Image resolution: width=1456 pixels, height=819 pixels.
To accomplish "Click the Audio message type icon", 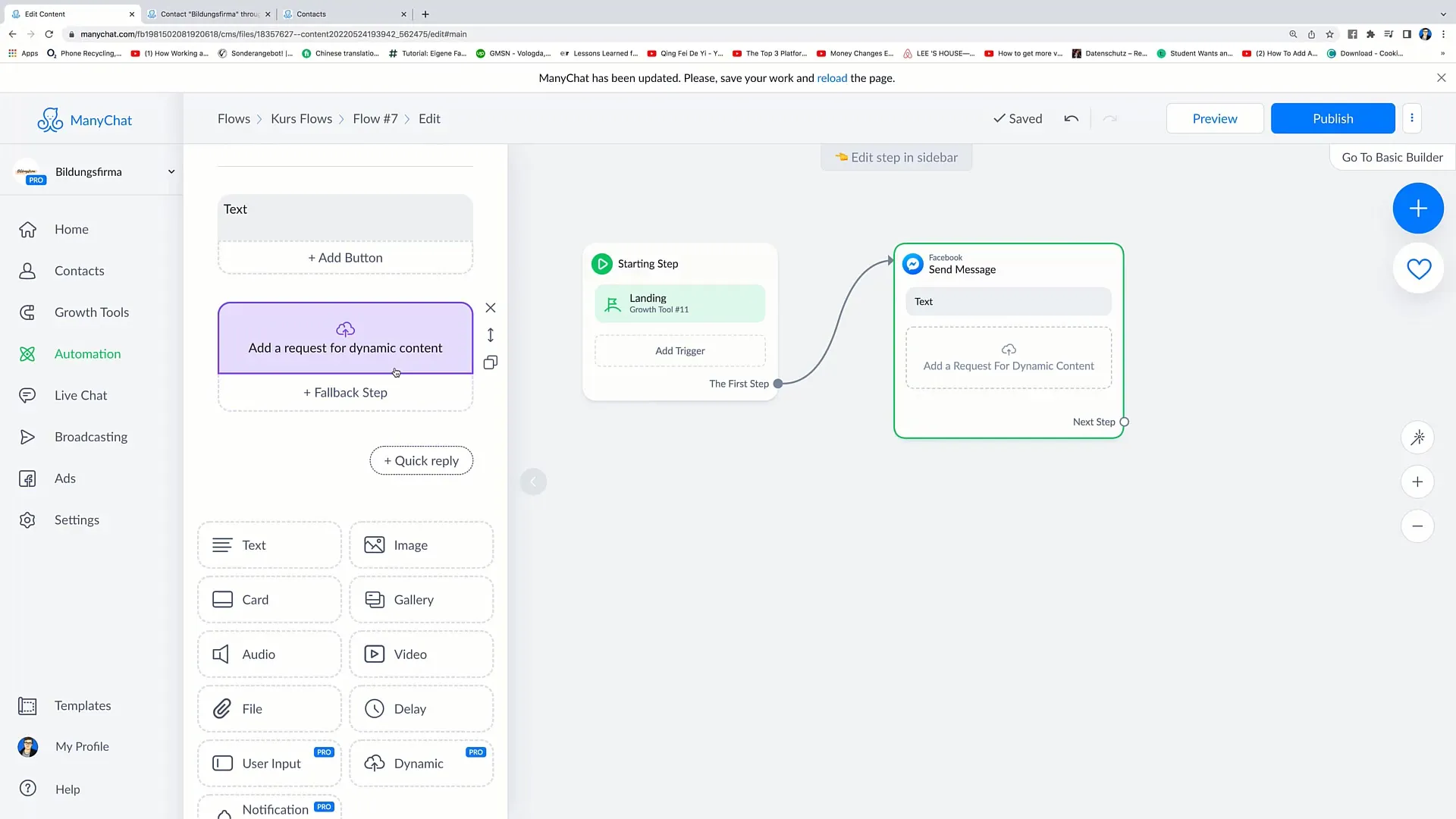I will [222, 654].
